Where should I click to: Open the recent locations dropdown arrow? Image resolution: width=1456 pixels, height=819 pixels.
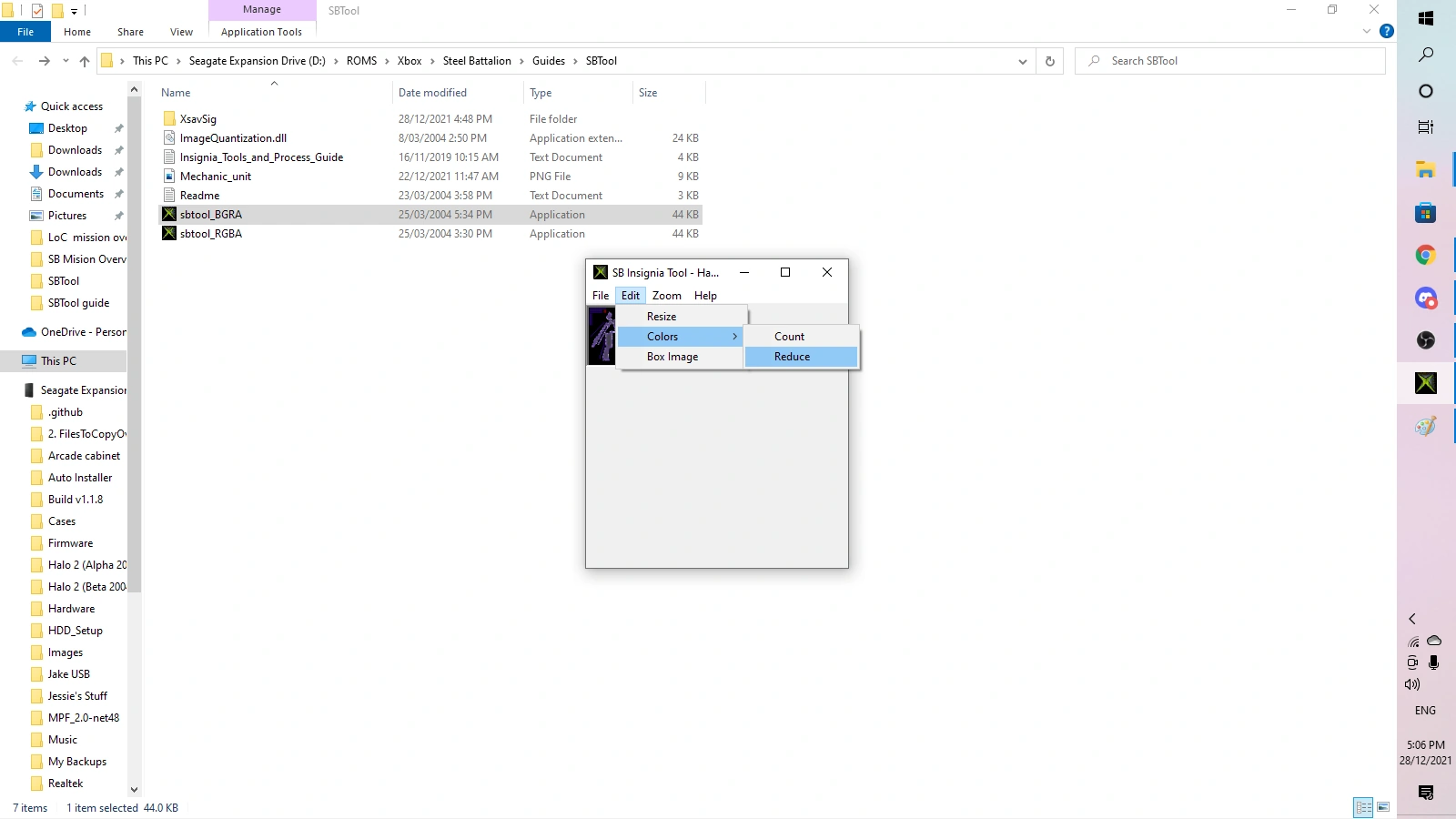66,61
